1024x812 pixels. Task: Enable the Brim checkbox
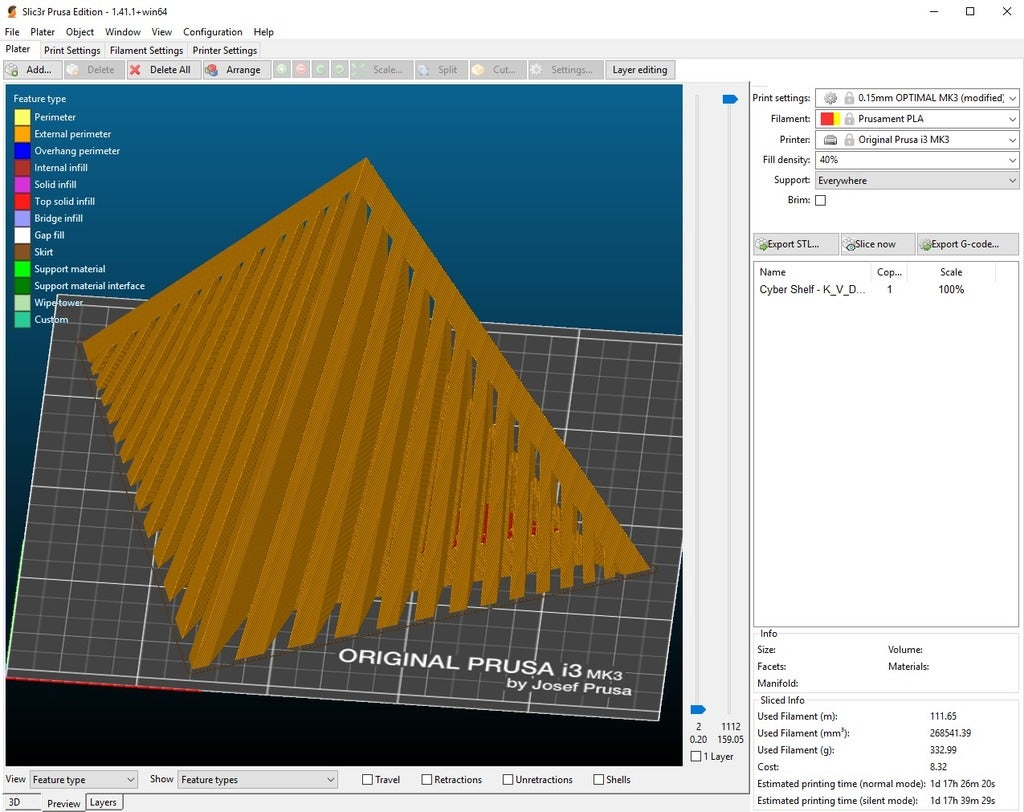(x=820, y=201)
